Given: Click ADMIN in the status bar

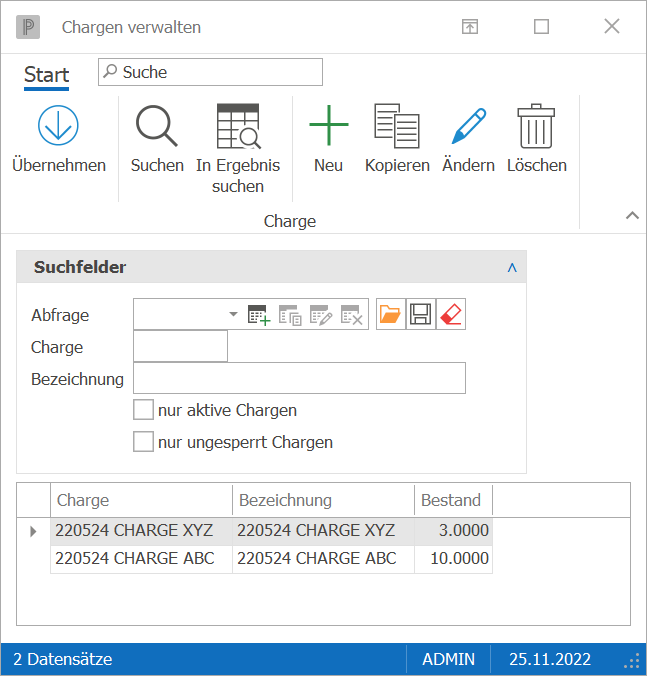Looking at the screenshot, I should [x=448, y=659].
